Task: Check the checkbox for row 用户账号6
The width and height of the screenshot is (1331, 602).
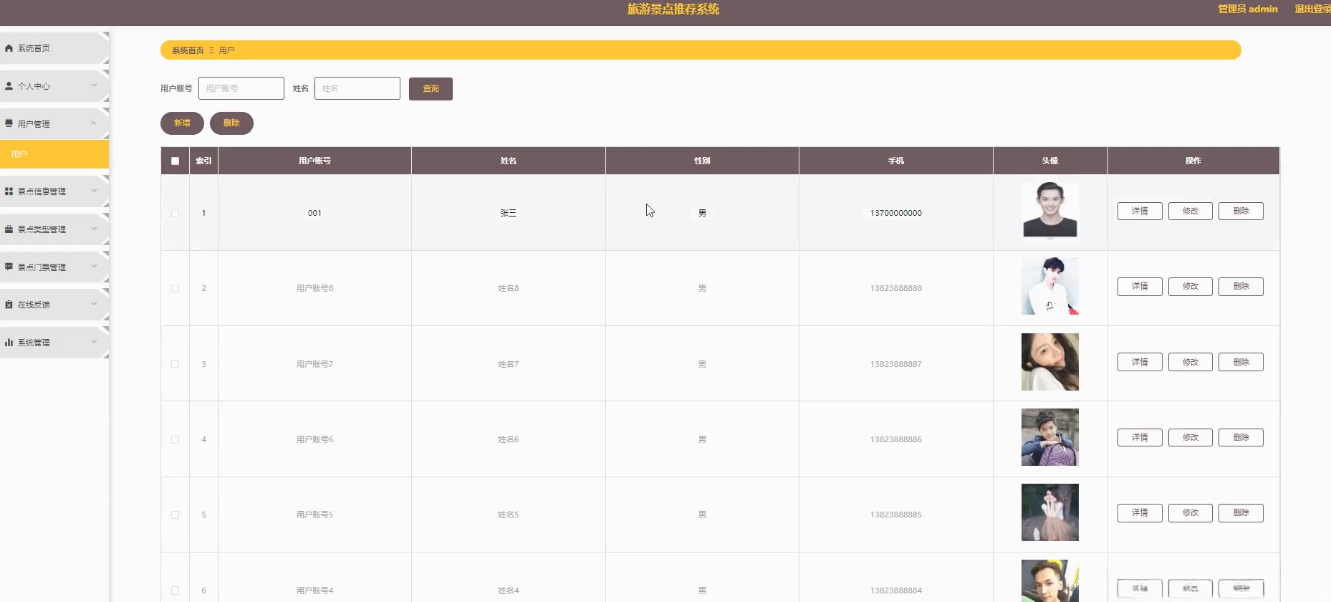Action: 175,439
